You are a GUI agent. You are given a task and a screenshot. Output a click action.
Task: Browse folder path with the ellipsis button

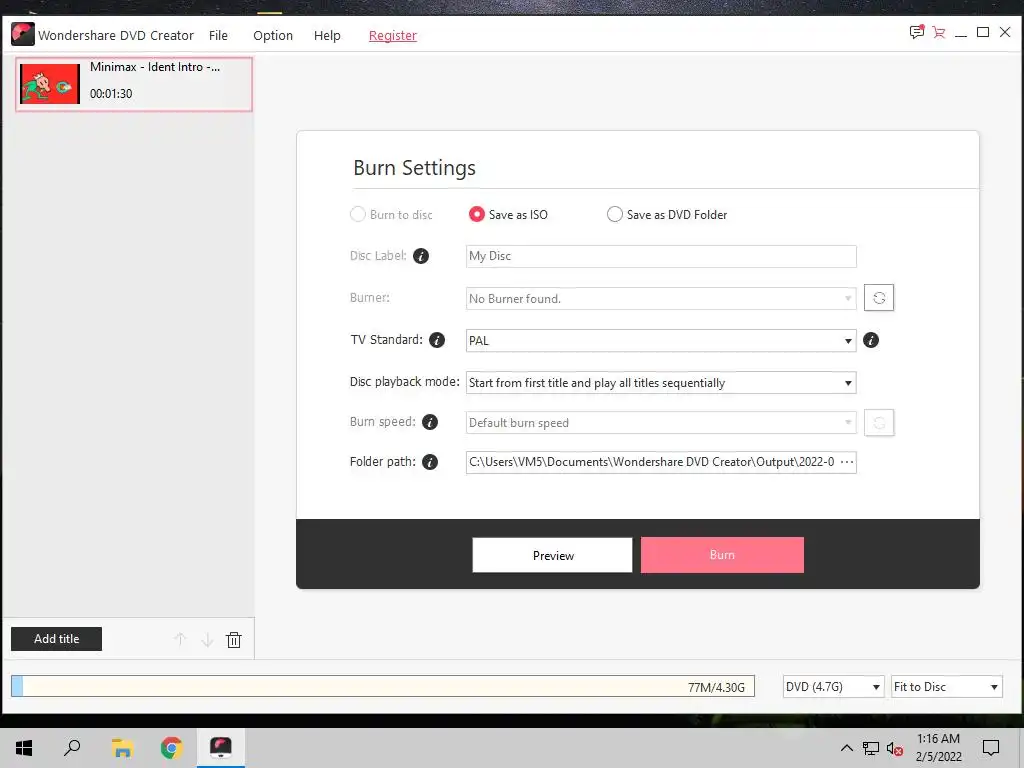tap(847, 462)
